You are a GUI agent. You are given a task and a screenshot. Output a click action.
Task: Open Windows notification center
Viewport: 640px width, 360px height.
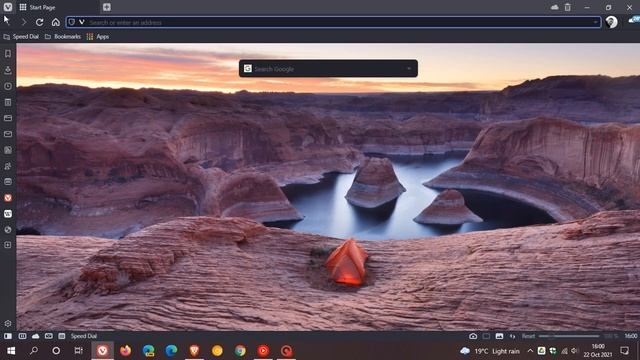(x=624, y=351)
